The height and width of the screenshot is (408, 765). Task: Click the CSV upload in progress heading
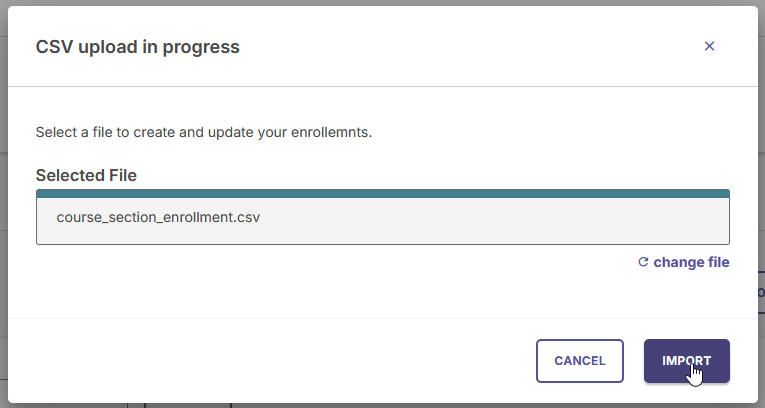138,47
